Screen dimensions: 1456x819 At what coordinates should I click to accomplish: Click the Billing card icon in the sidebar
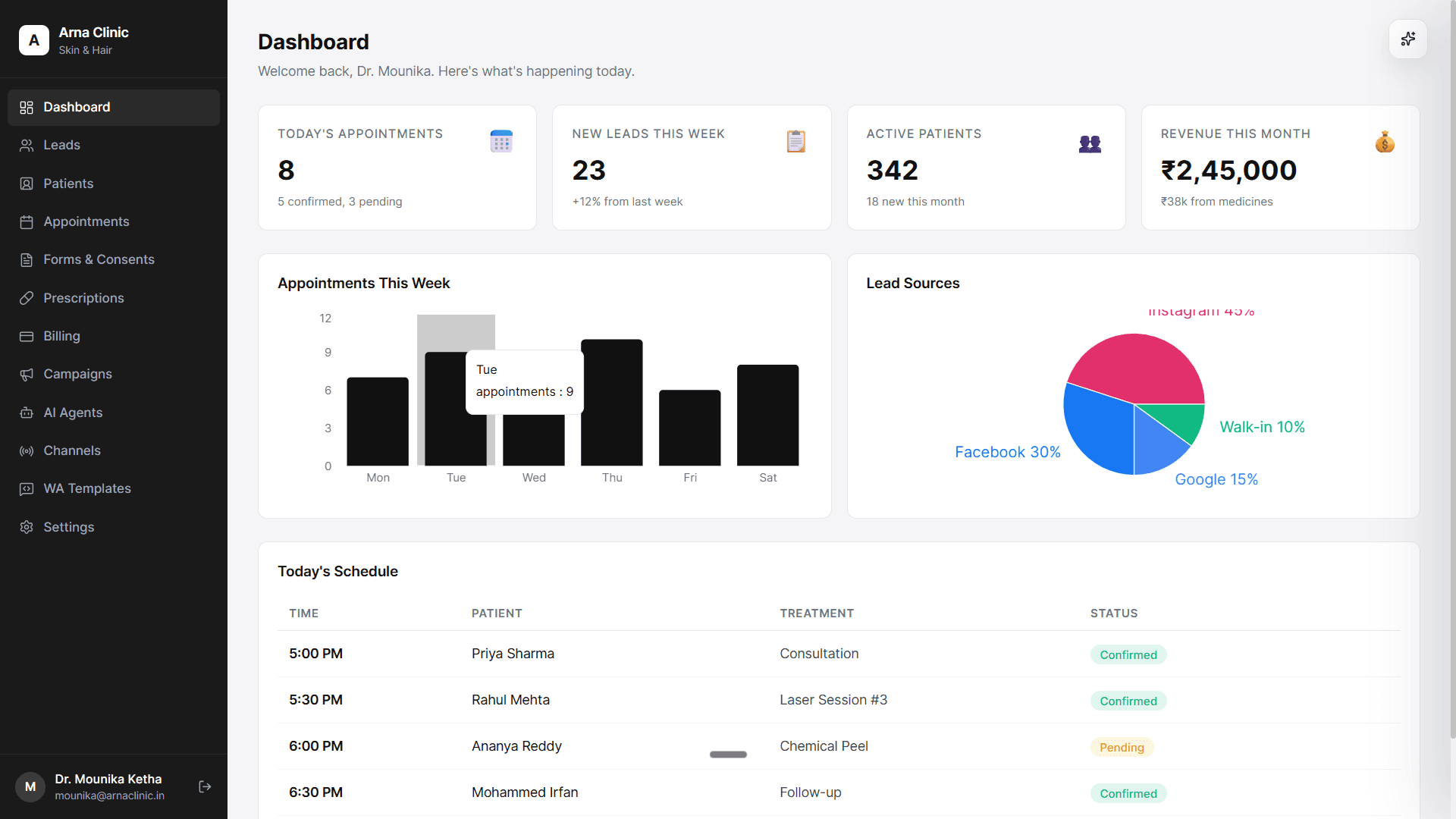click(27, 336)
